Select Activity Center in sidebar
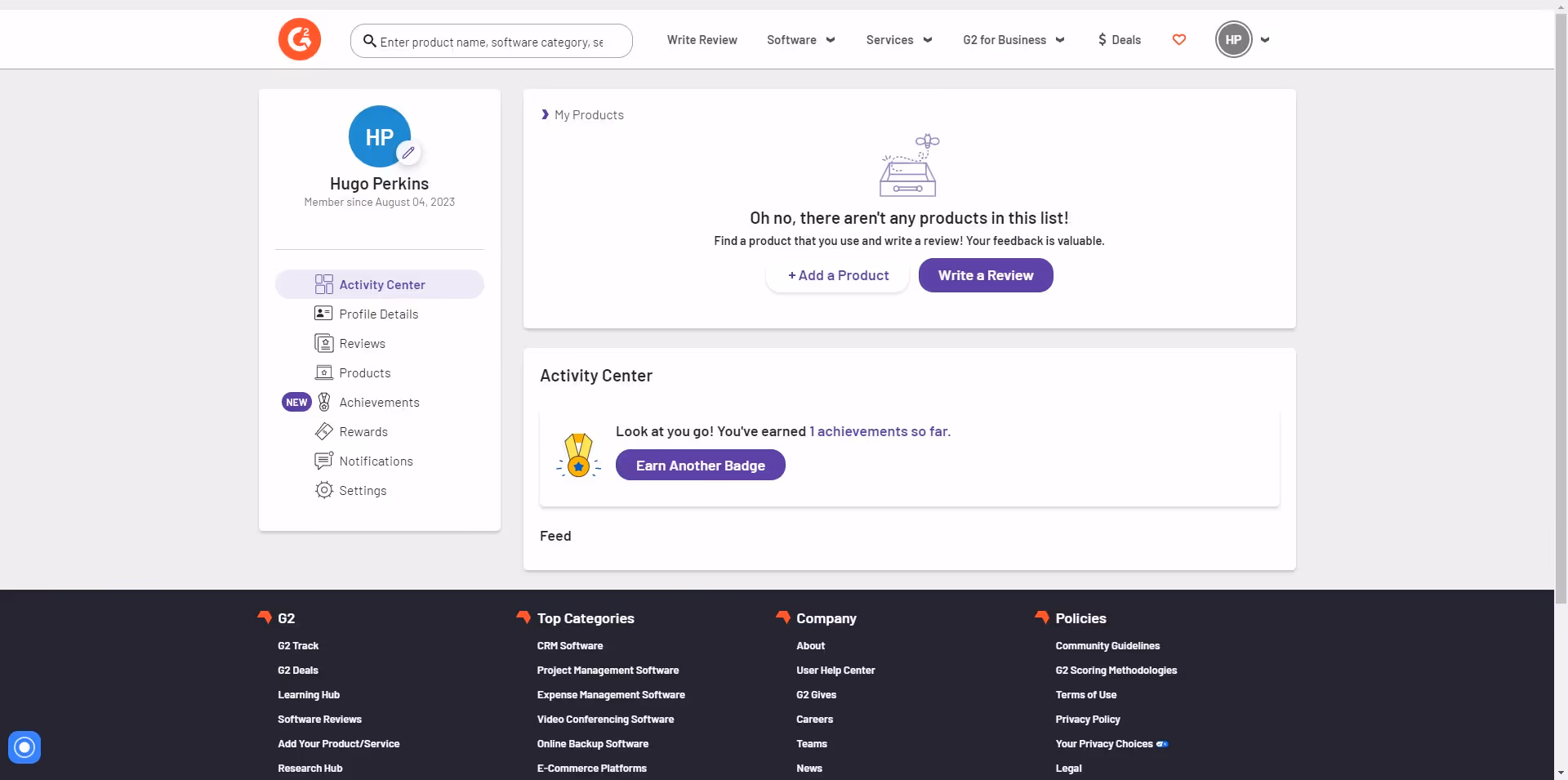Viewport: 1568px width, 780px height. (380, 284)
